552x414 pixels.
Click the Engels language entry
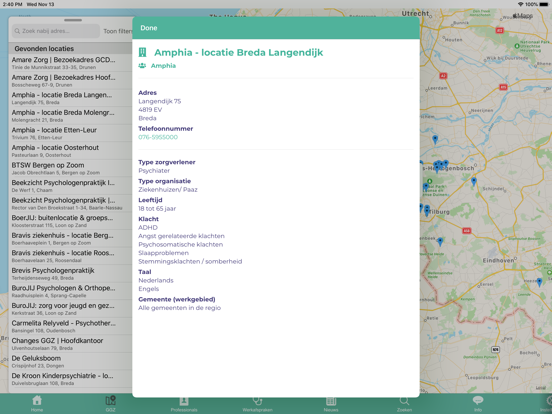(x=149, y=289)
